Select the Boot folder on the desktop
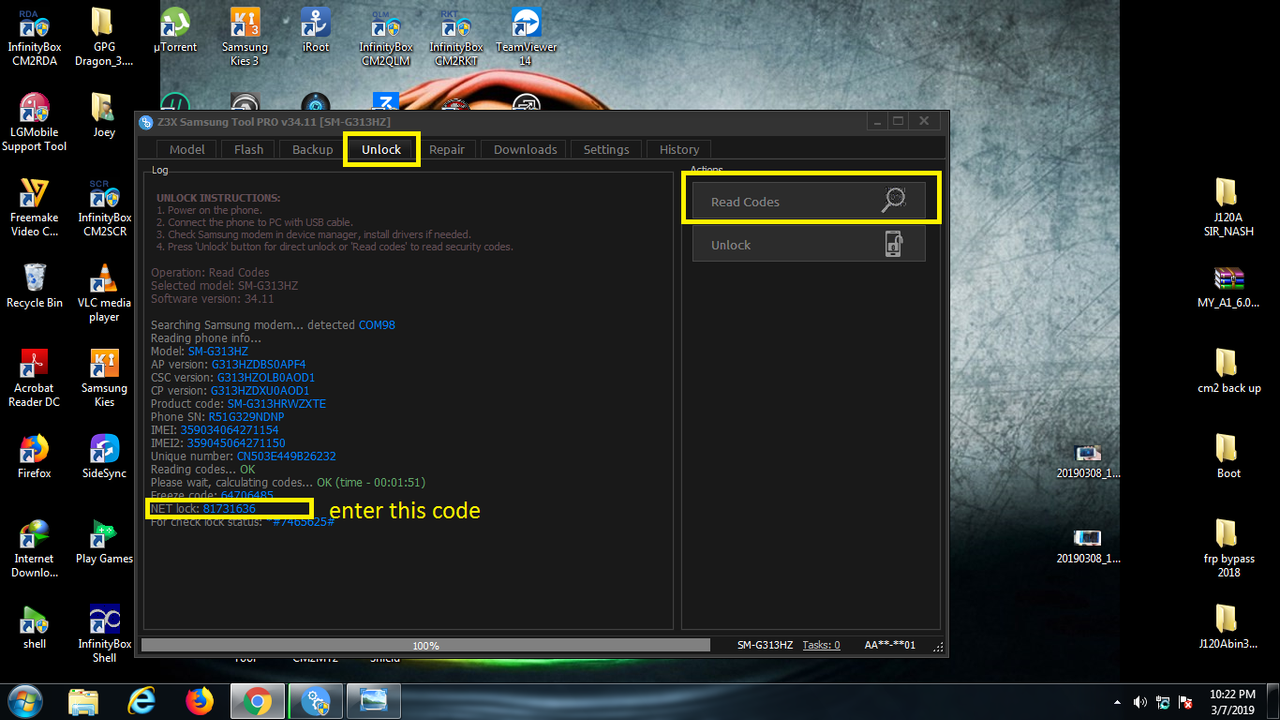Viewport: 1280px width, 720px height. pos(1228,457)
